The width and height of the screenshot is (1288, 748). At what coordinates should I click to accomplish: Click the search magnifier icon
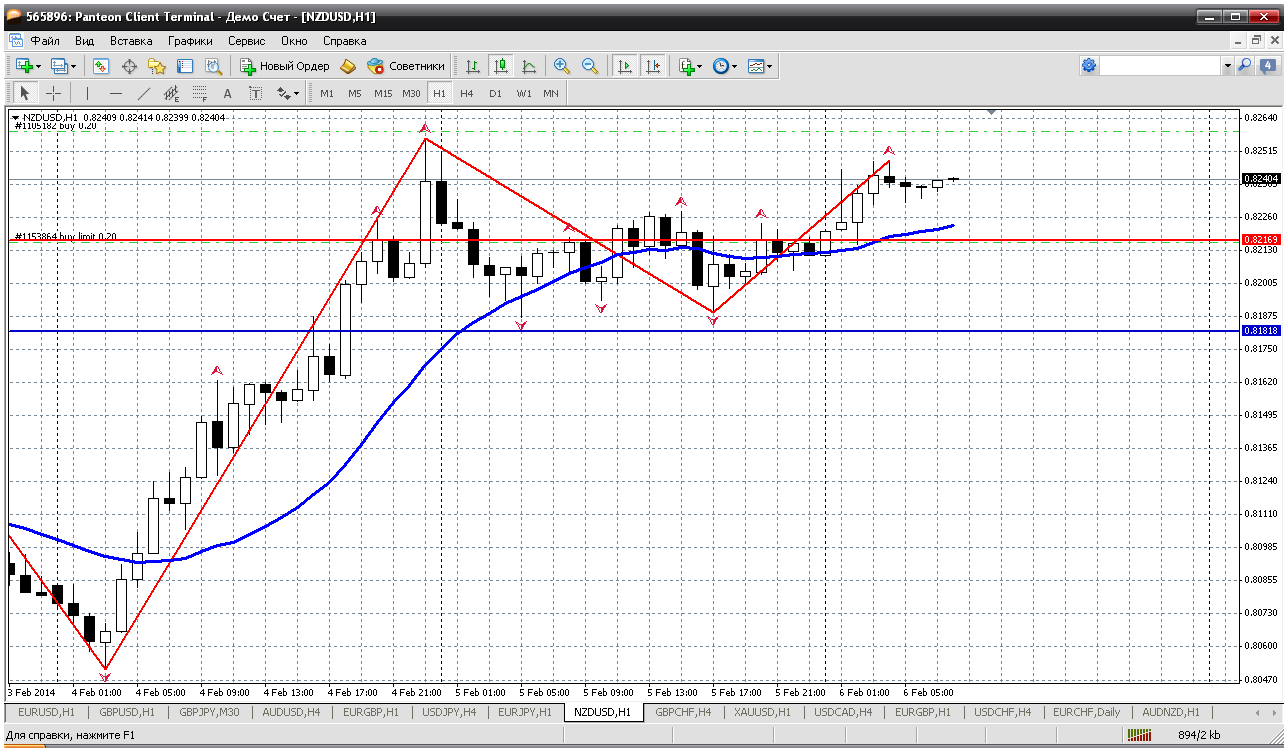coord(1245,65)
